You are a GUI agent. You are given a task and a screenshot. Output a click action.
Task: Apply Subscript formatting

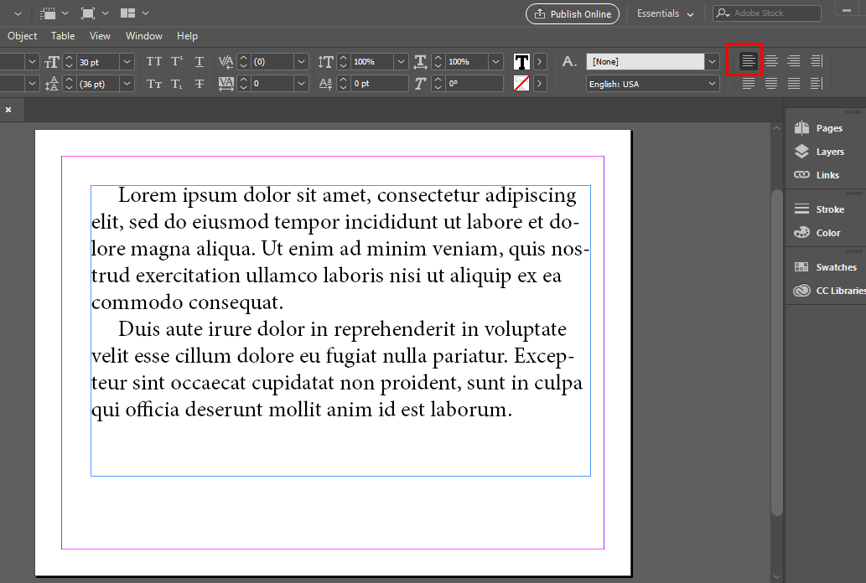point(177,84)
